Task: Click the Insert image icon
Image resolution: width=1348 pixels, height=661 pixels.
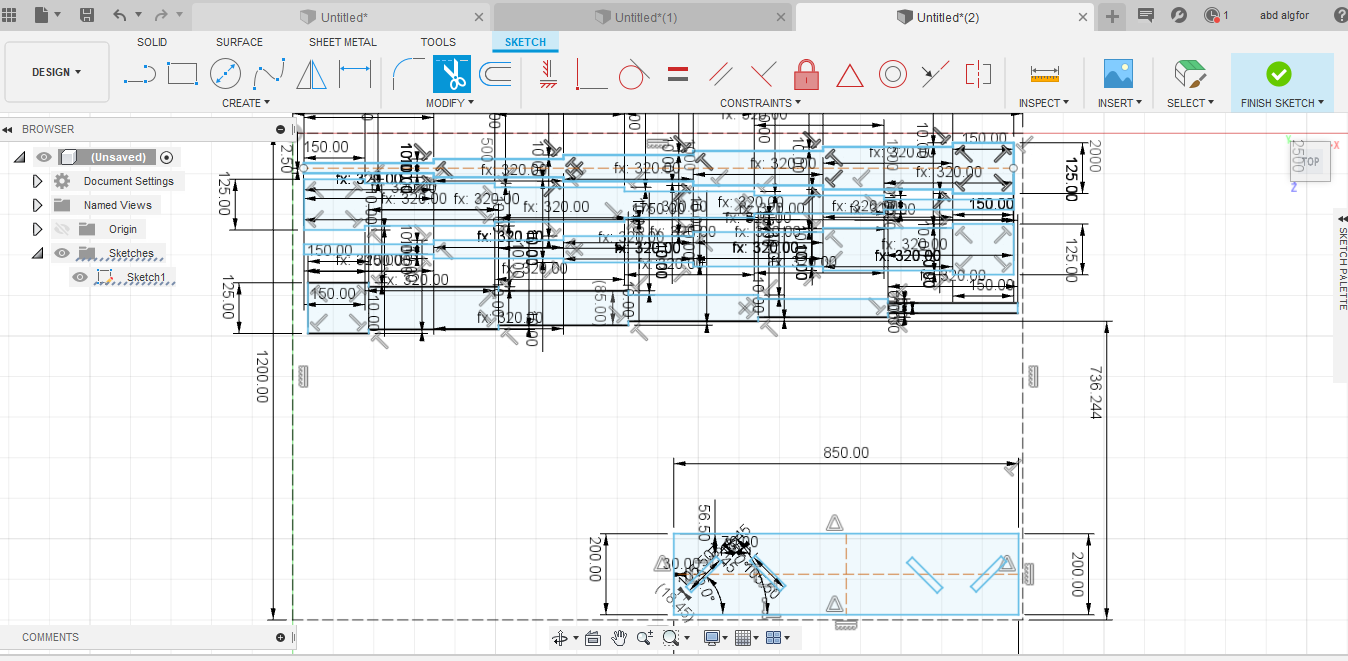Action: point(1117,74)
